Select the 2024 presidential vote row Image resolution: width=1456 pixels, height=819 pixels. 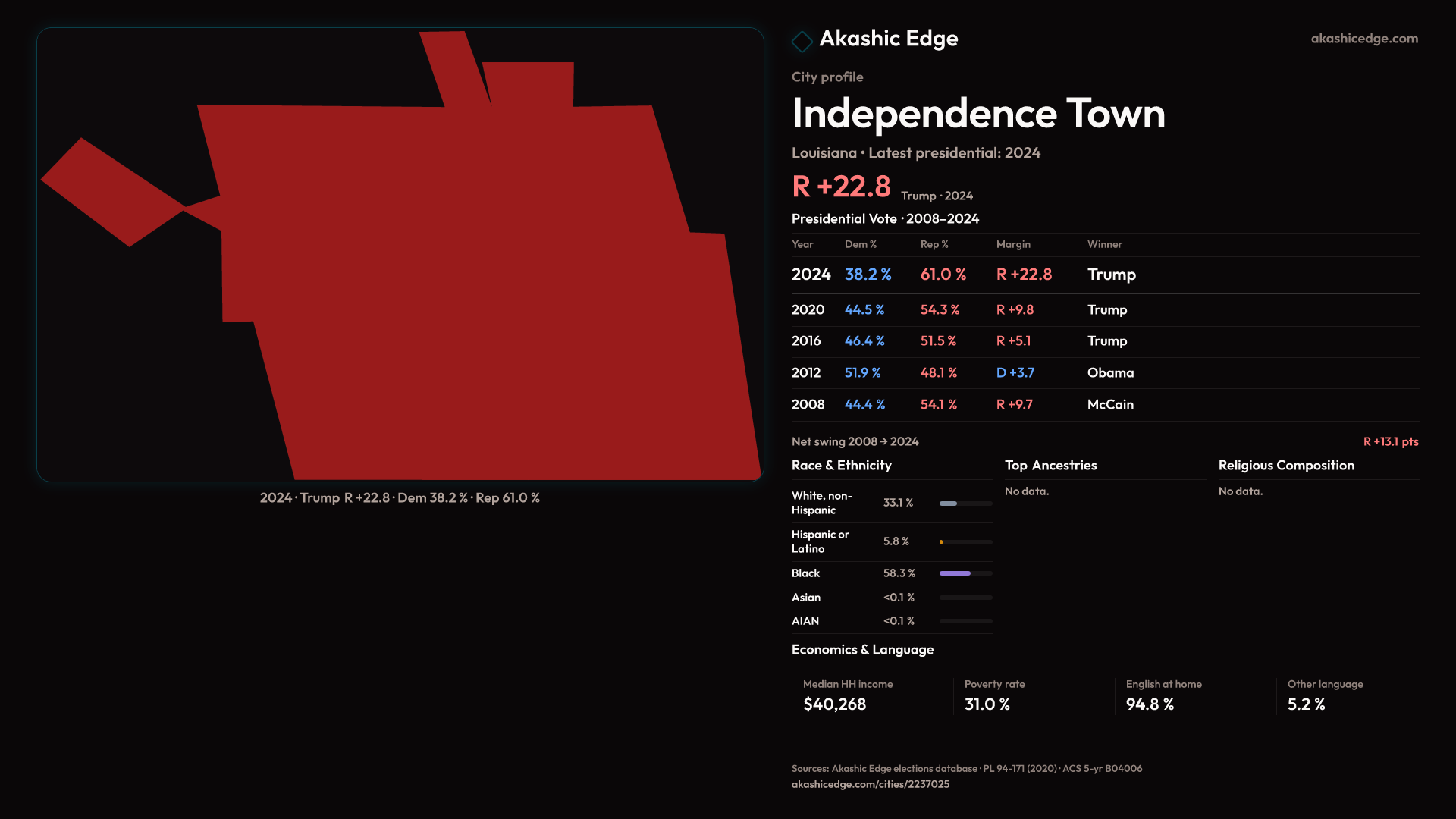[963, 275]
